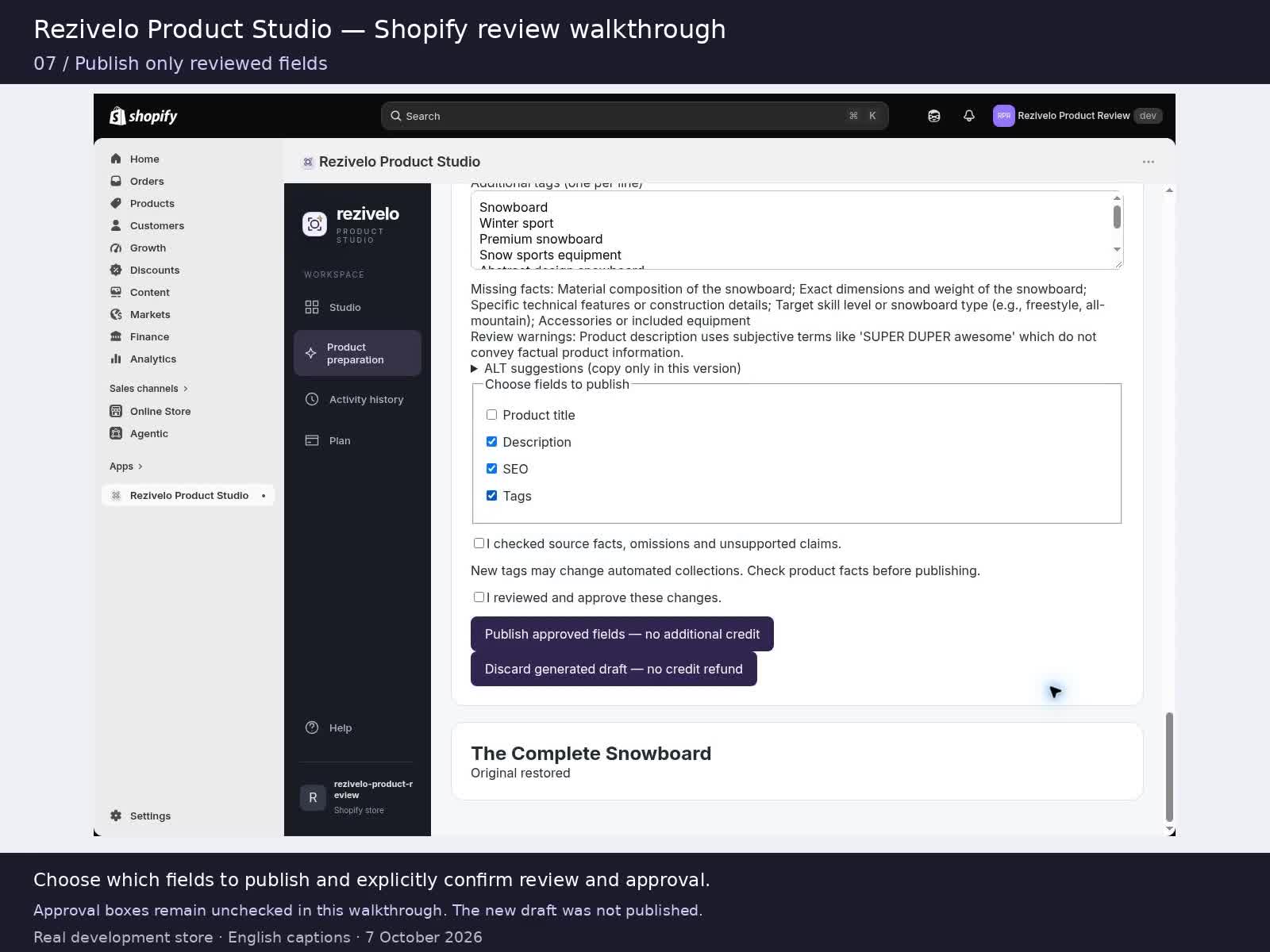Click tags textarea scroll up arrow
The height and width of the screenshot is (952, 1270).
coord(1117,198)
